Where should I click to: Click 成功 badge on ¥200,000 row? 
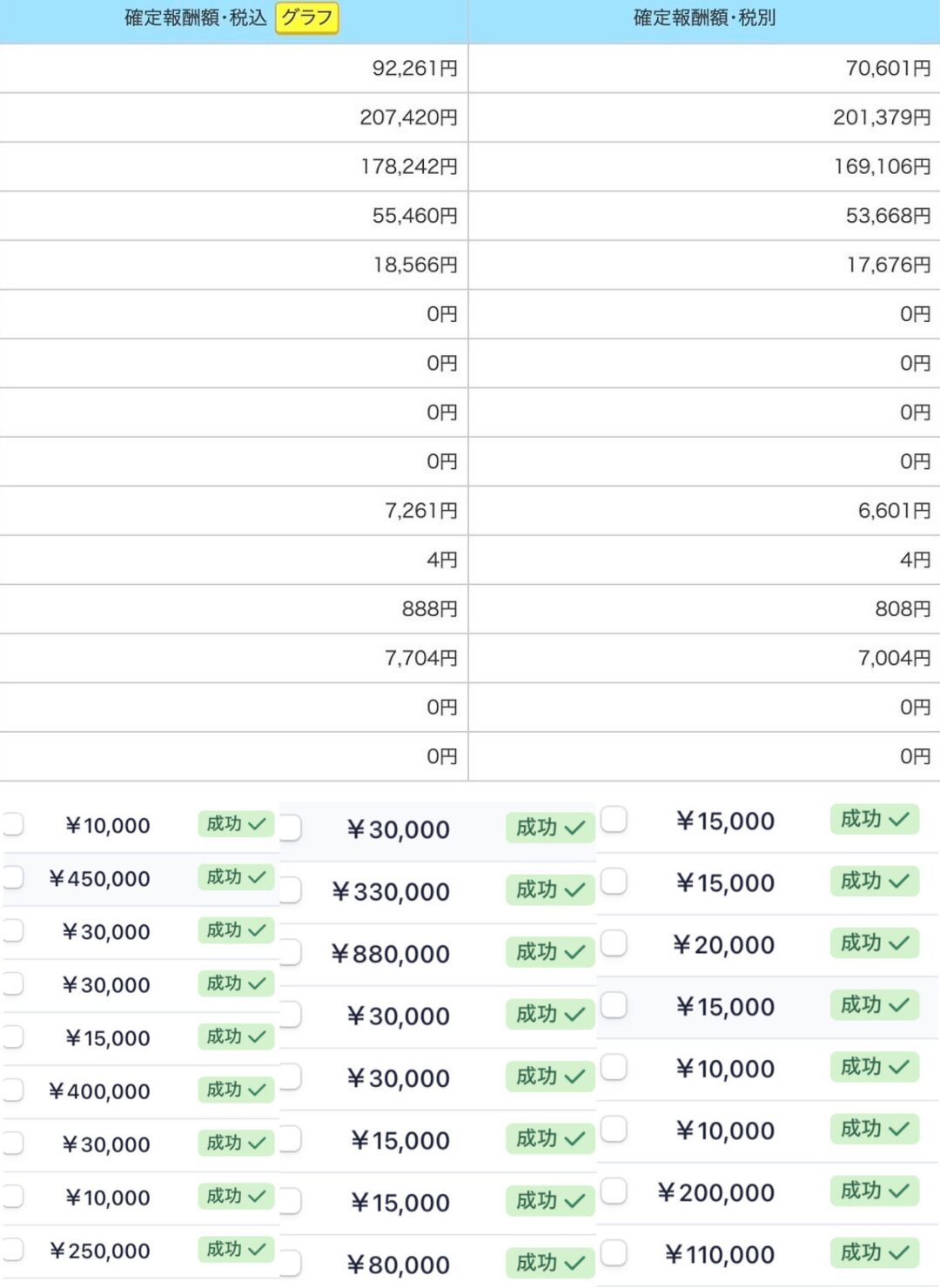tap(875, 1191)
